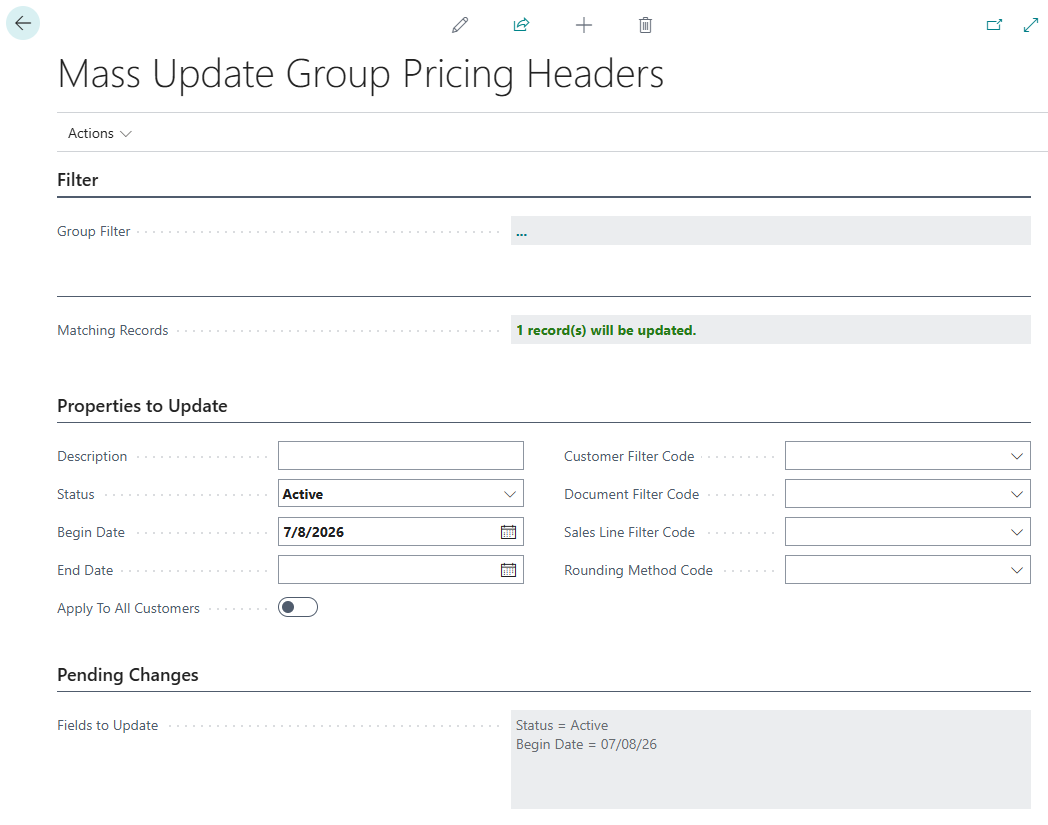The image size is (1048, 825).
Task: Expand the Status dropdown
Action: (509, 494)
